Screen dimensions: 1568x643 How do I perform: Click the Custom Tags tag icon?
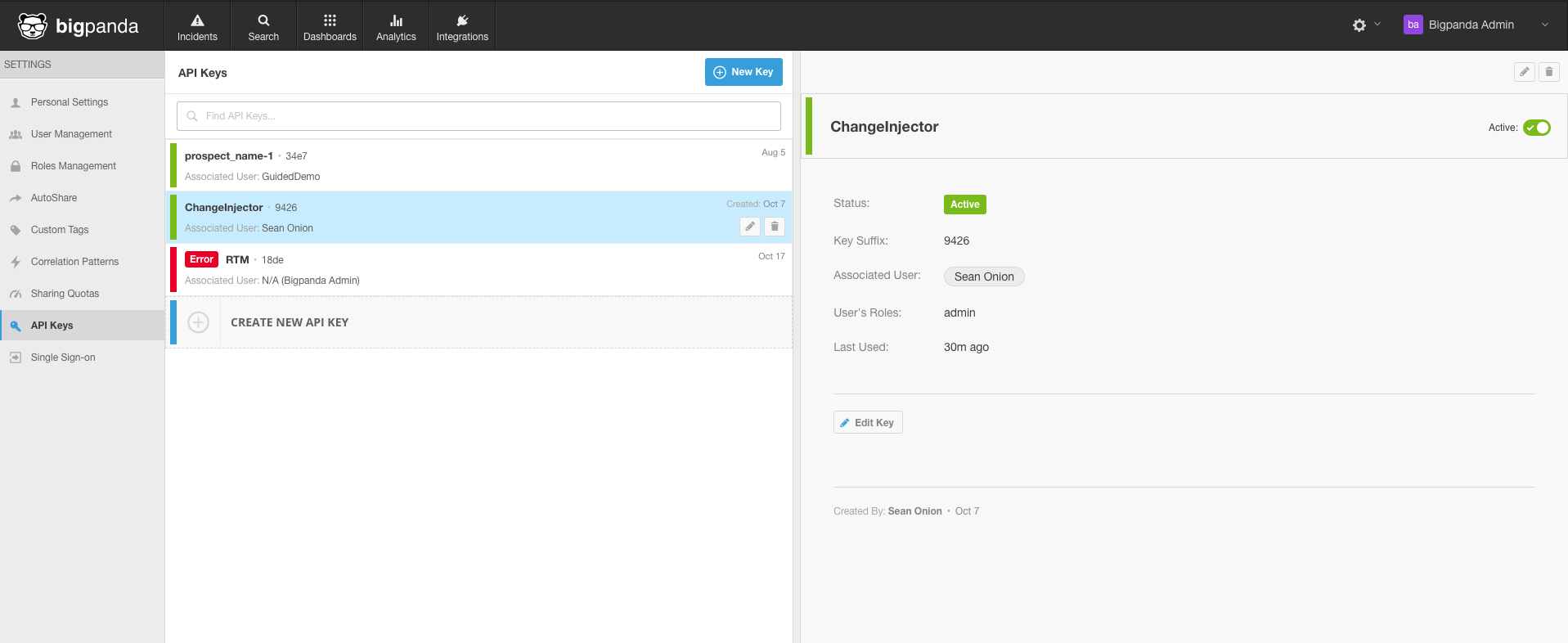point(16,230)
